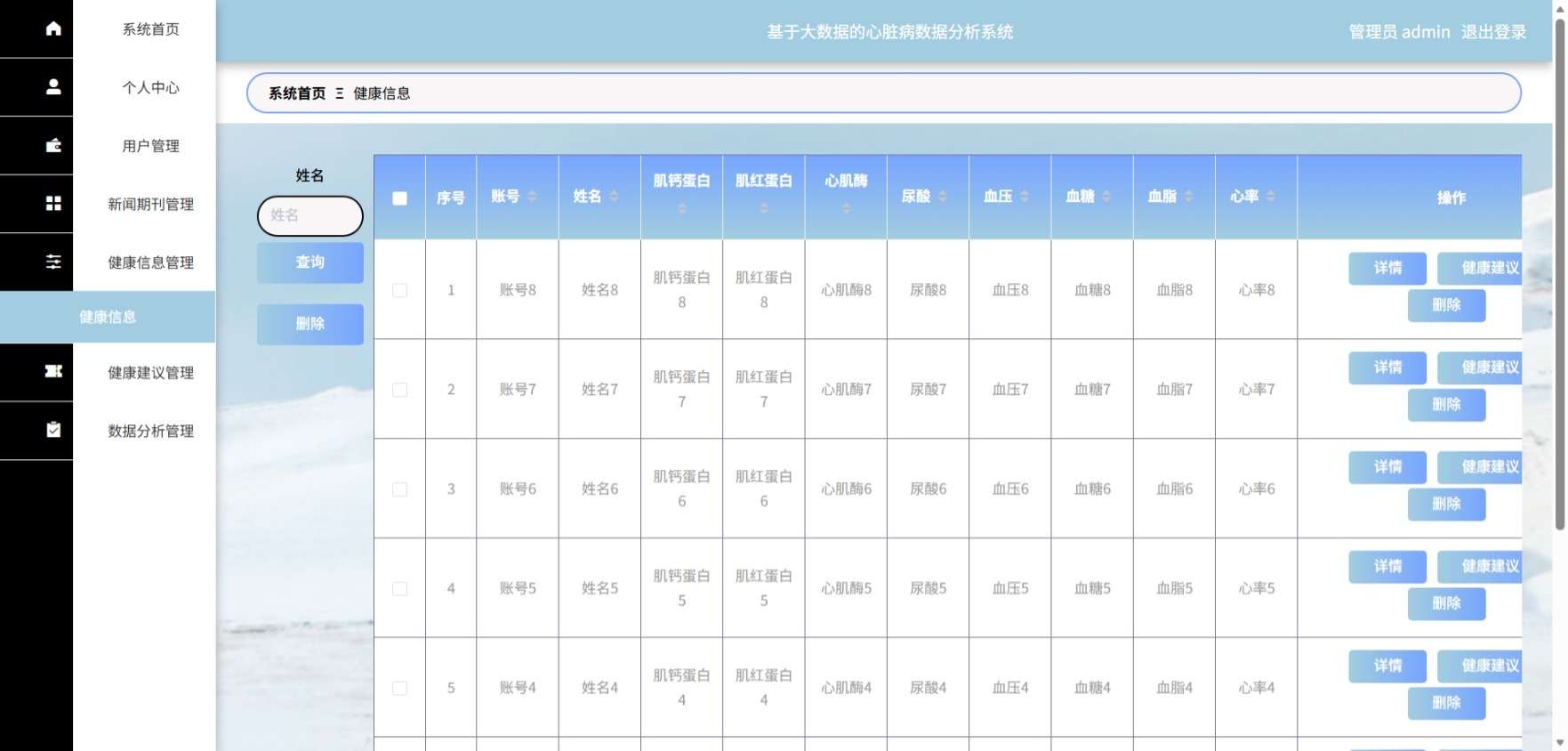Sort table by 姓名 column arrows
Image resolution: width=1568 pixels, height=751 pixels.
(614, 196)
